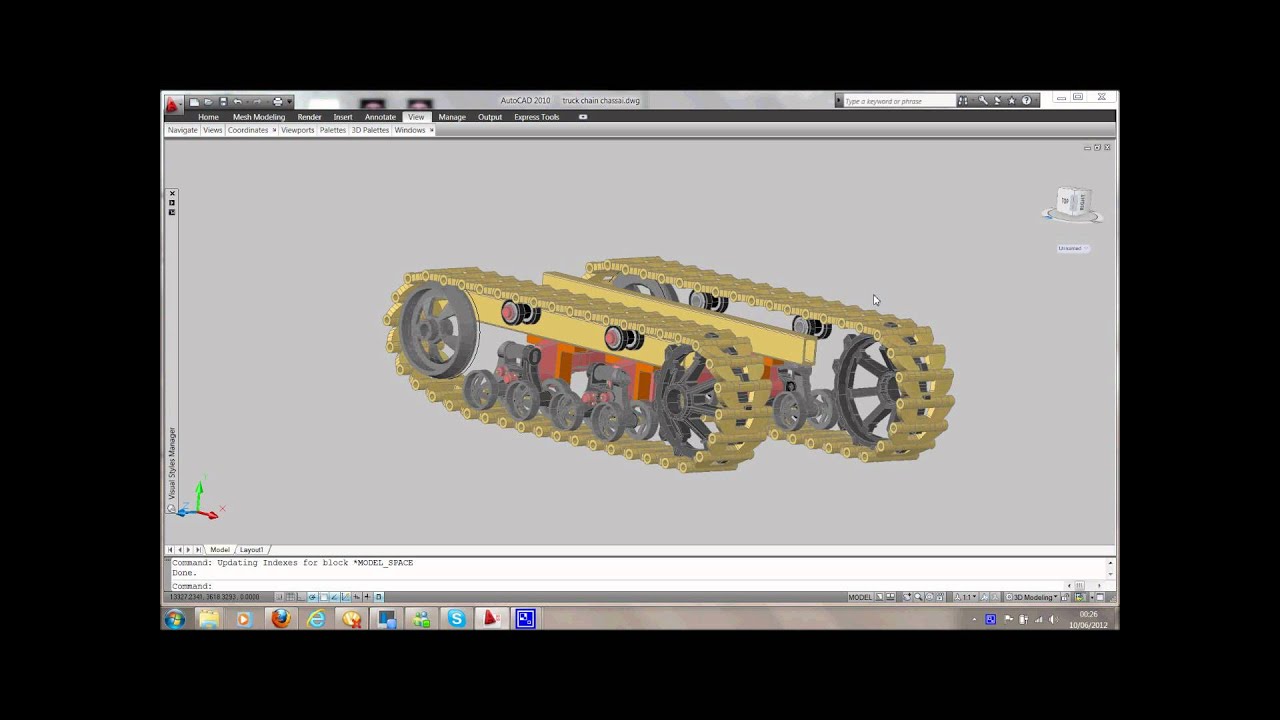Open the Annotate ribbon tab
Viewport: 1280px width, 720px height.
tap(380, 117)
